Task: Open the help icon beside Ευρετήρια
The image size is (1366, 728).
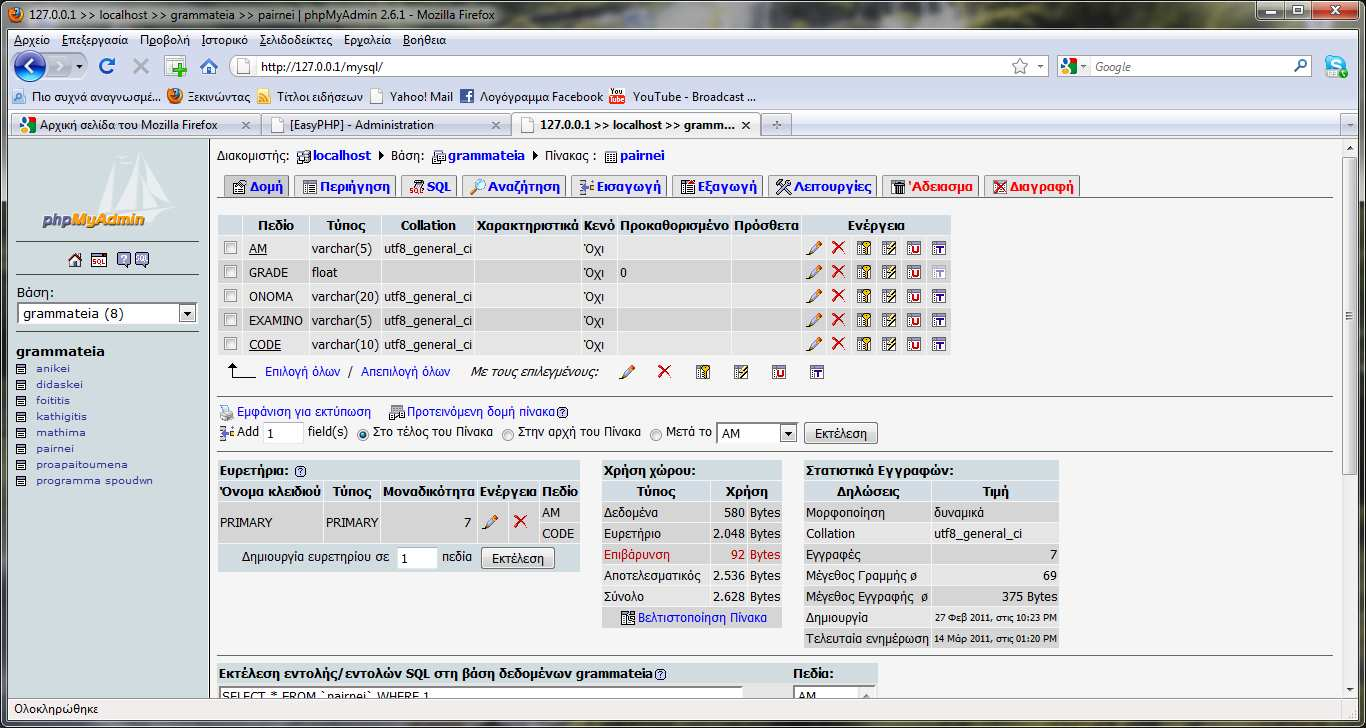Action: coord(301,471)
